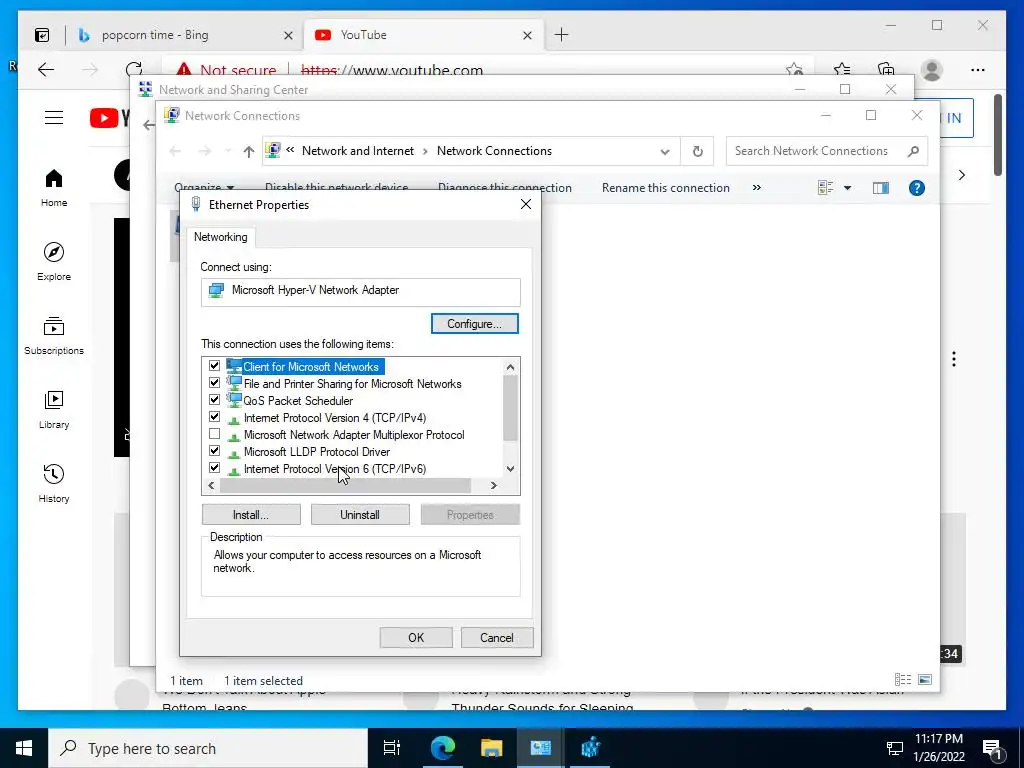Select Internet Protocol Version 6 (TCP/IPv6) item

click(x=334, y=469)
